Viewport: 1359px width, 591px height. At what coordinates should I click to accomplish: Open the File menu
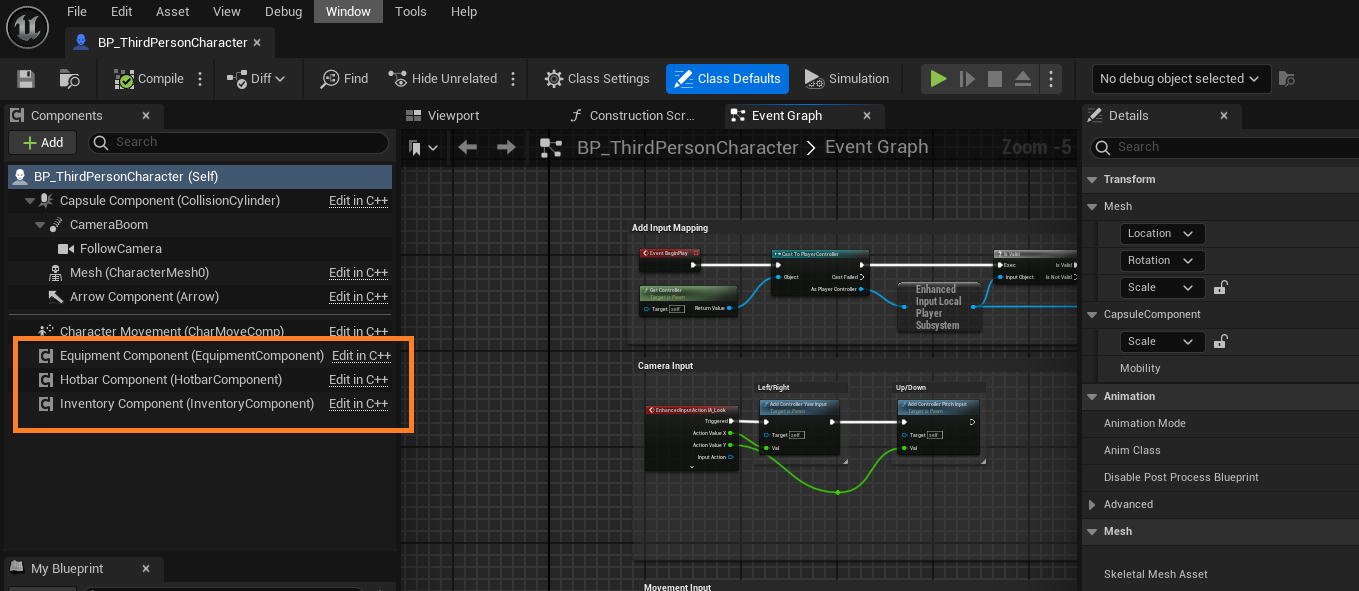point(76,12)
